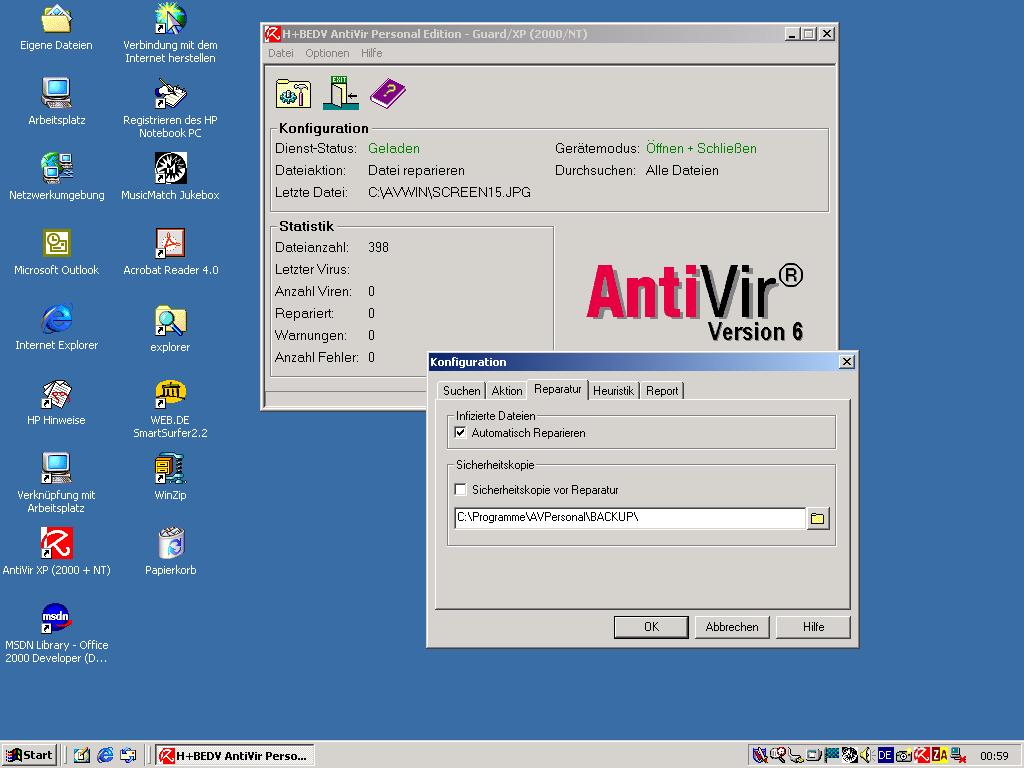The image size is (1024, 768).
Task: Open the AntiVir configuration toolbar icon
Action: 293,93
